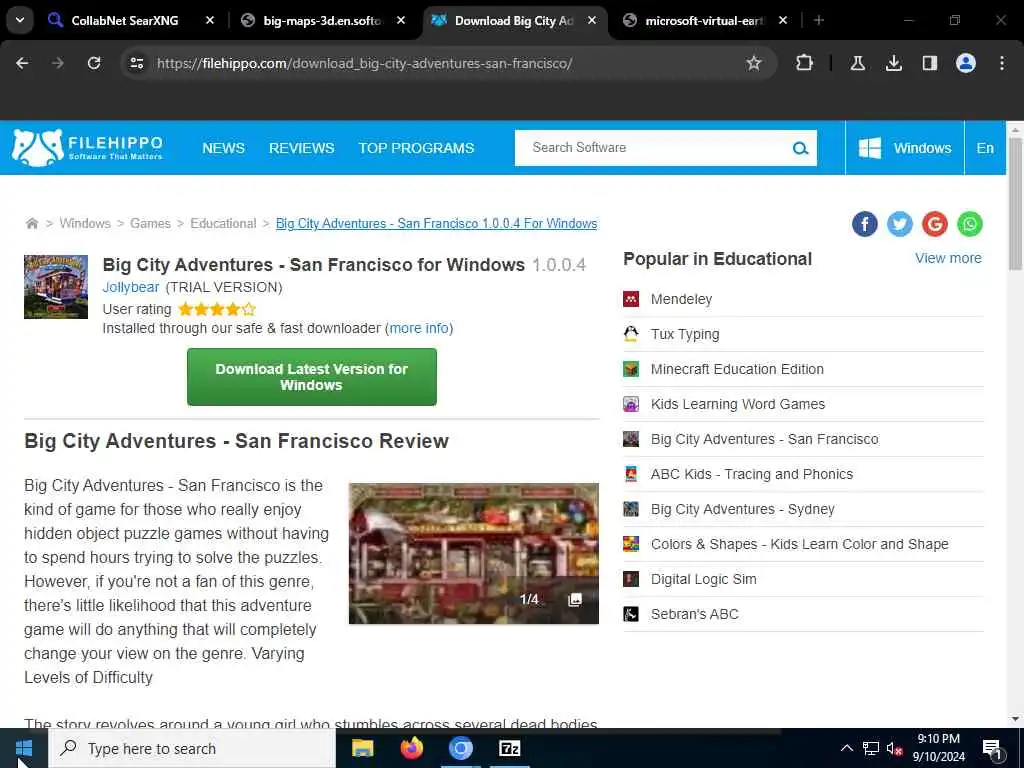1024x768 pixels.
Task: Open the tab search dropdown arrow
Action: 20,20
